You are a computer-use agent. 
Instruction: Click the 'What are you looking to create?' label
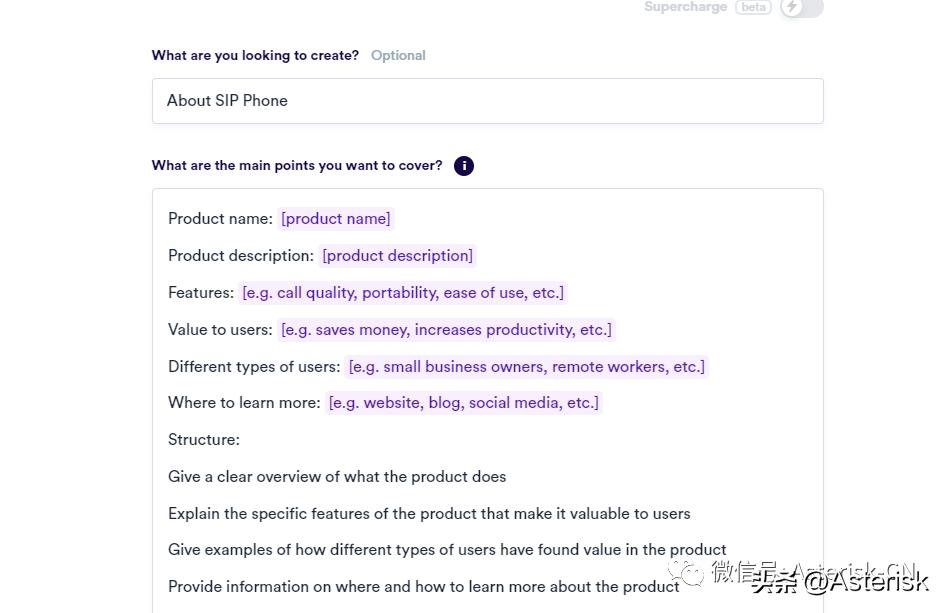255,56
